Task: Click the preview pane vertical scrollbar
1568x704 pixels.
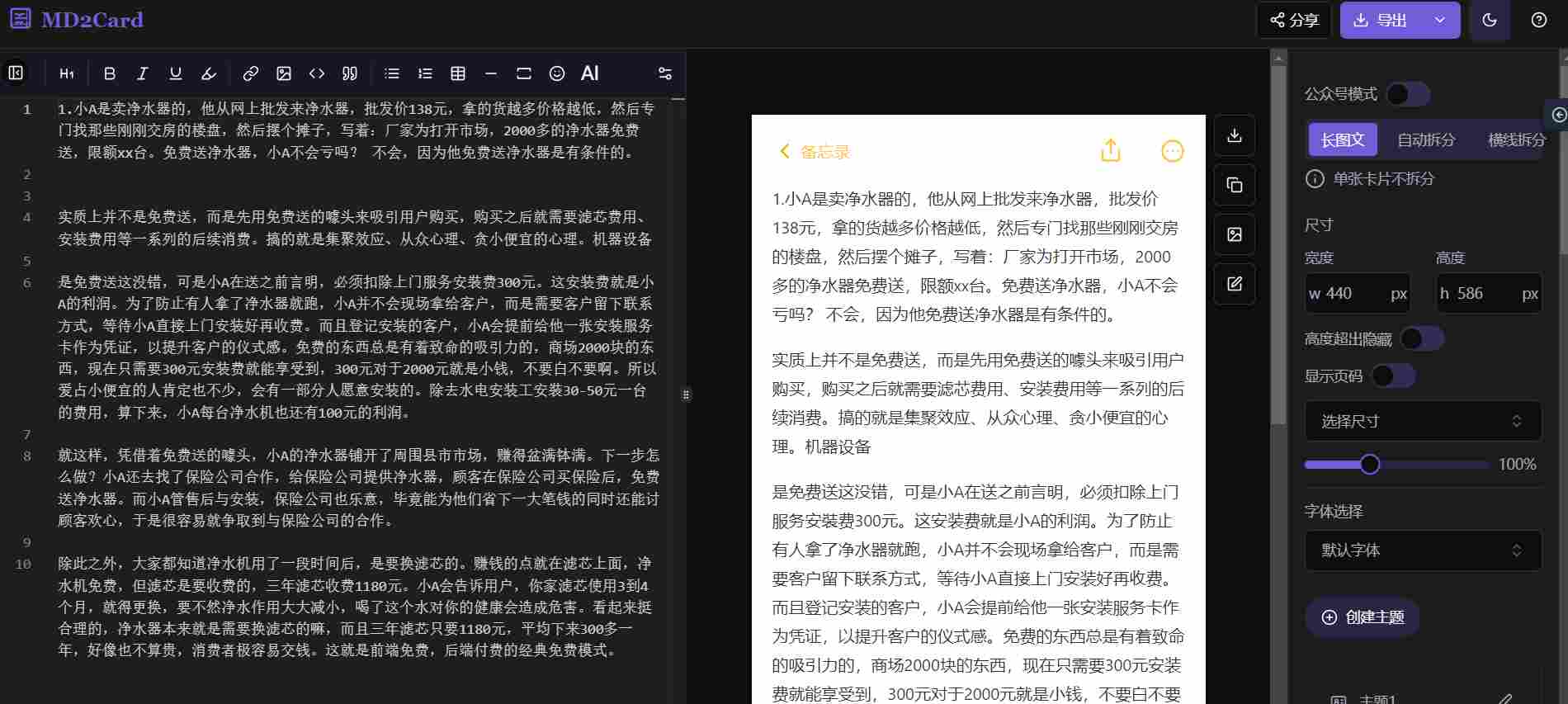Action: (1279, 245)
